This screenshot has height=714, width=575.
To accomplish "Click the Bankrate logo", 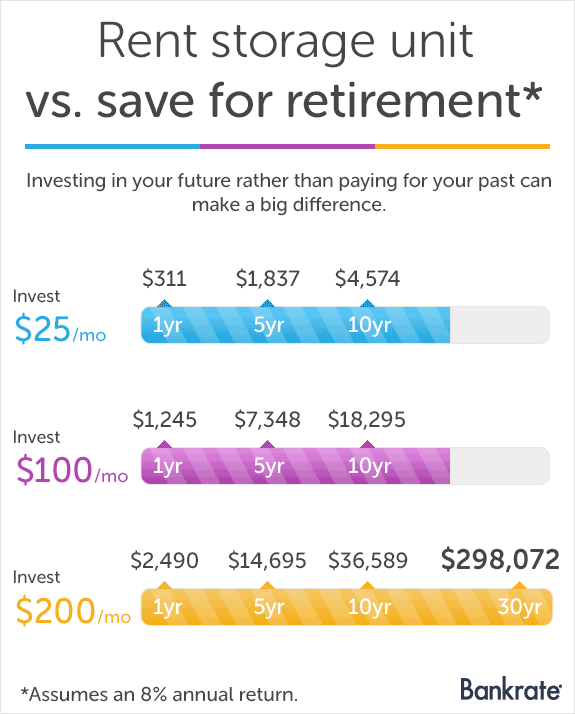I will tap(510, 689).
